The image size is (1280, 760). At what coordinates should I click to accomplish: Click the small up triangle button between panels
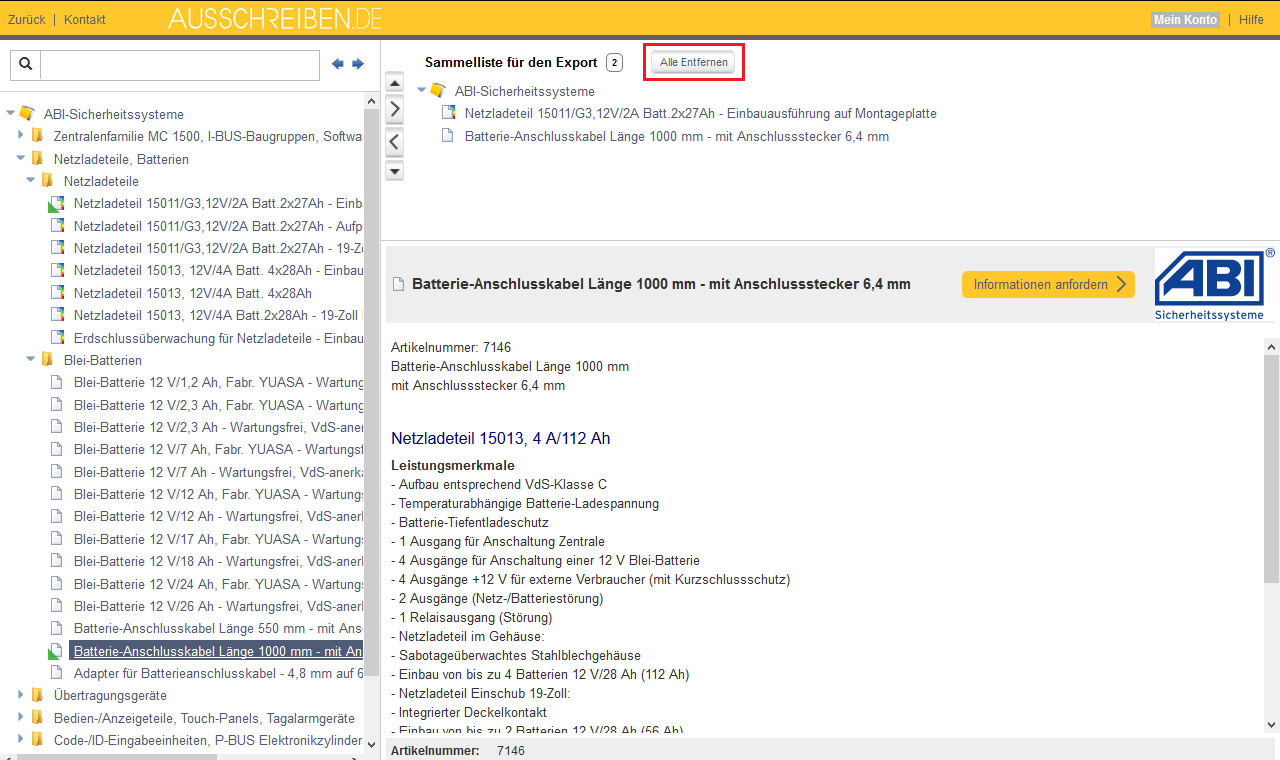395,83
